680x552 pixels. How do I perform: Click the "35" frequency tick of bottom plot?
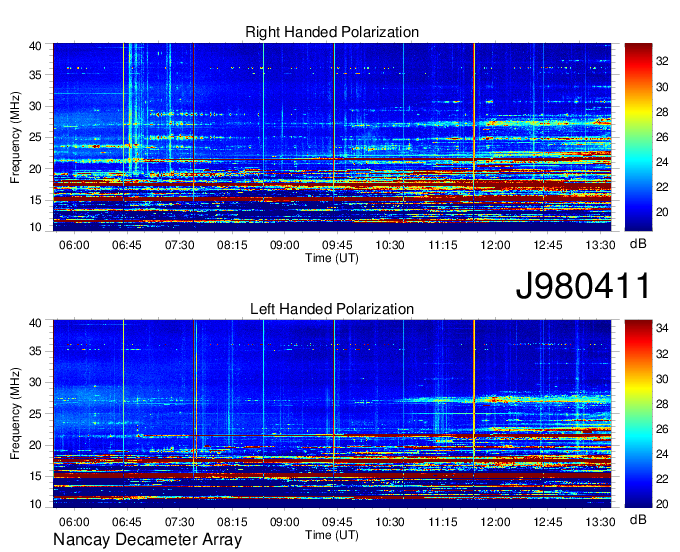[36, 351]
